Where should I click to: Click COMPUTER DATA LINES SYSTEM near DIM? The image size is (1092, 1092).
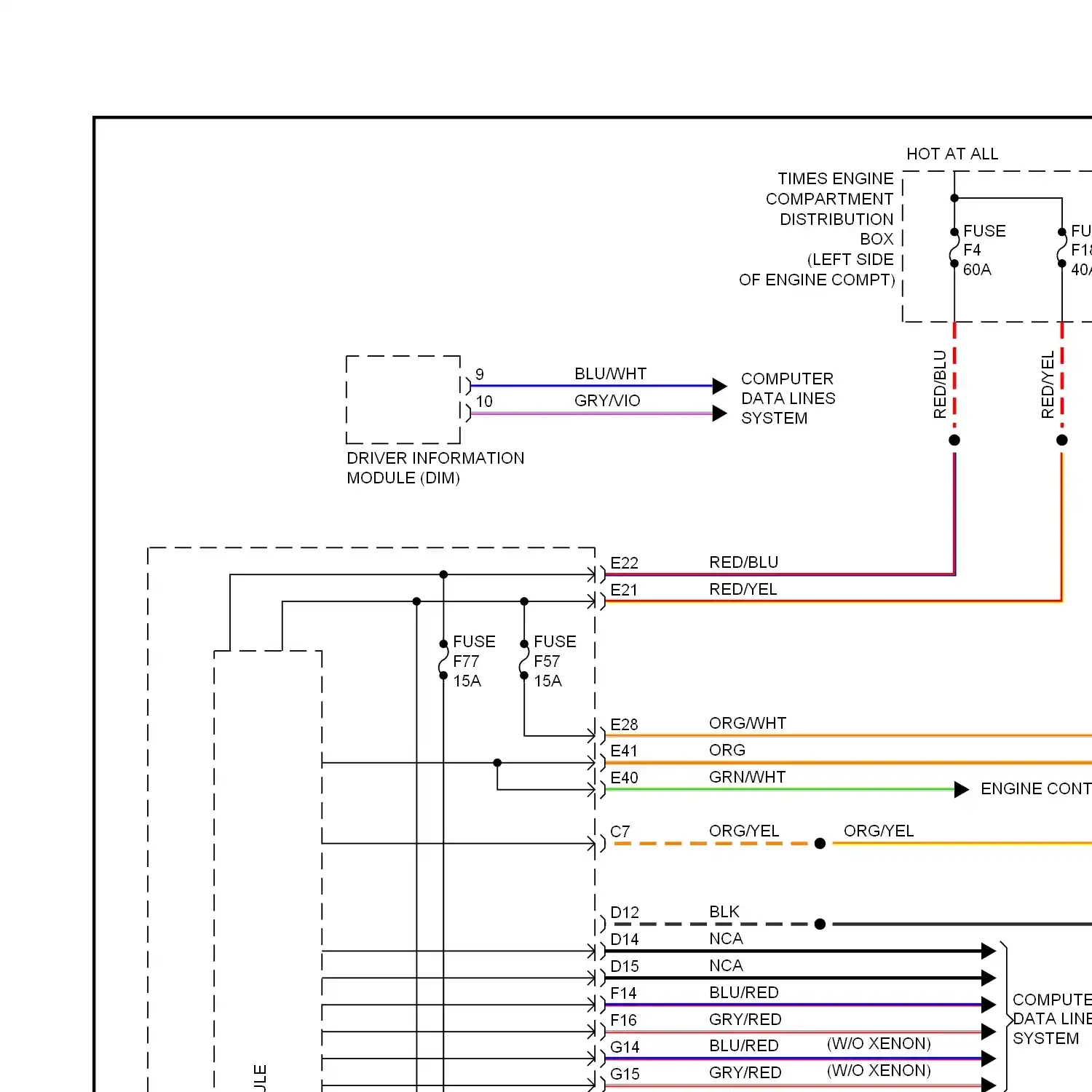788,398
